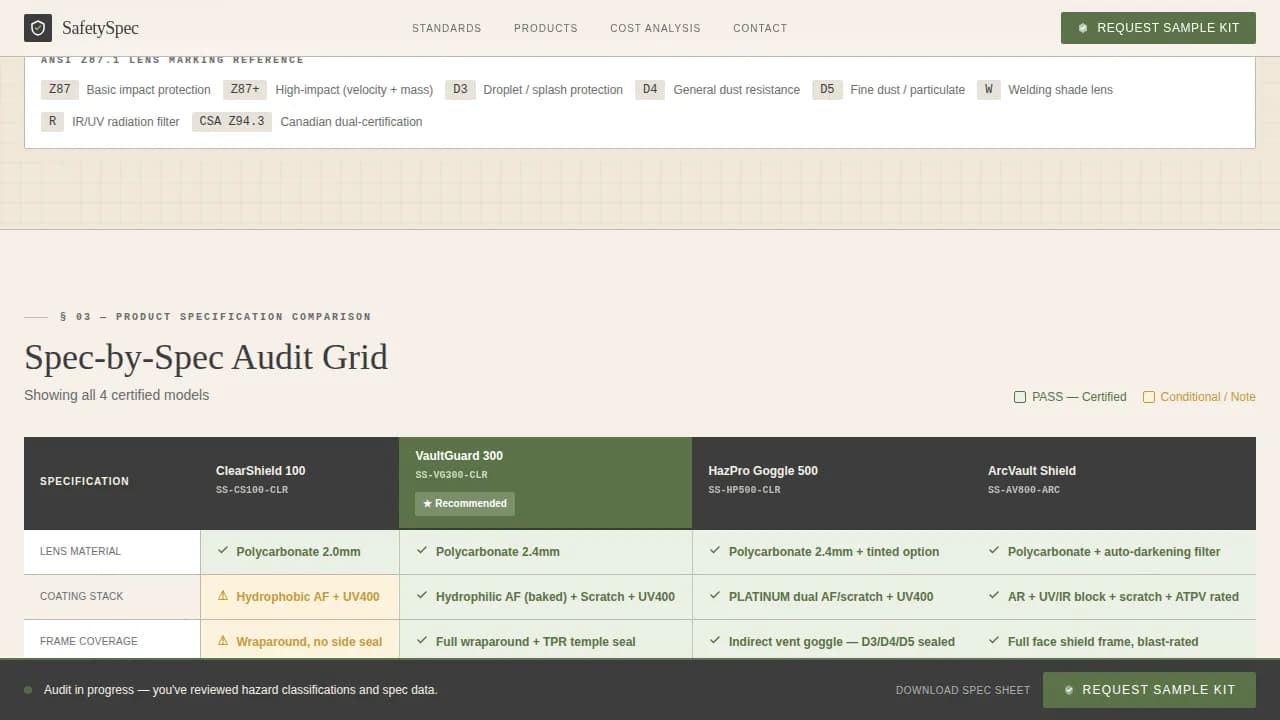This screenshot has width=1280, height=720.
Task: Open the Contact nav link
Action: click(x=760, y=28)
